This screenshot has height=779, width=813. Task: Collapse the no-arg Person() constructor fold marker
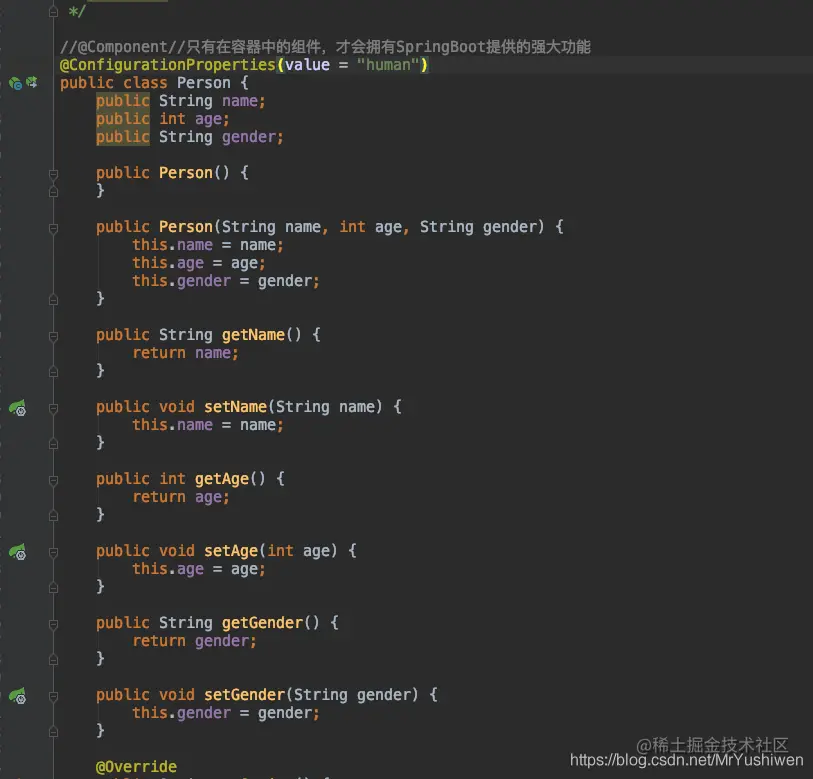click(53, 174)
